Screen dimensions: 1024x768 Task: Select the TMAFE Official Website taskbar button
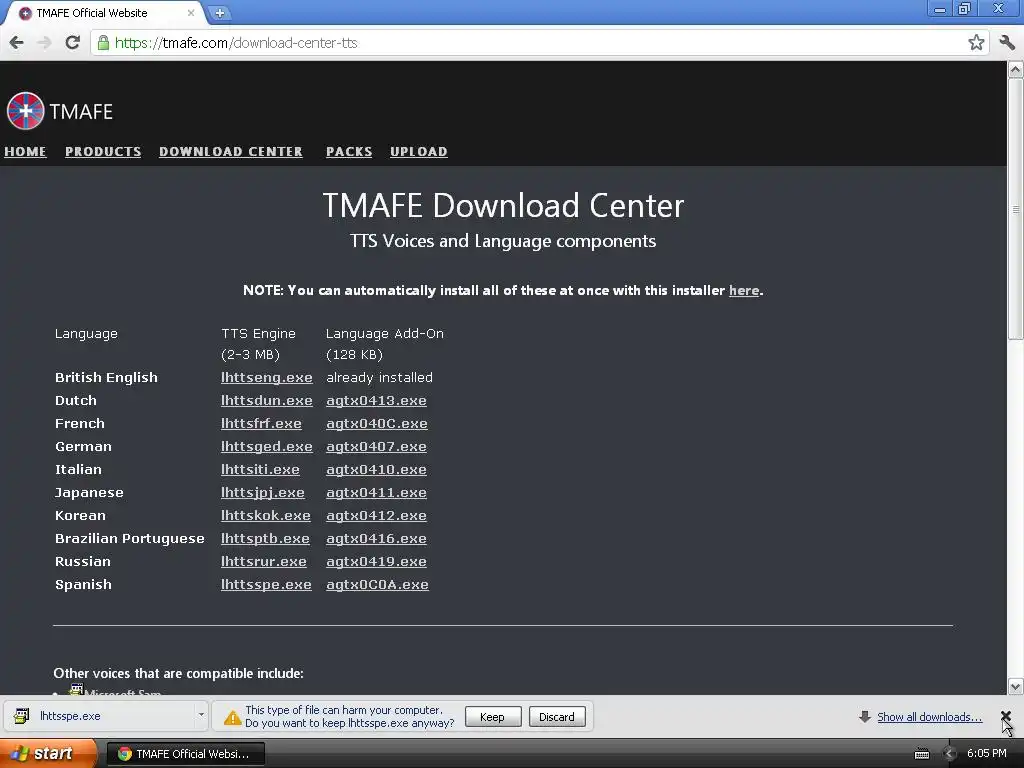coord(185,754)
